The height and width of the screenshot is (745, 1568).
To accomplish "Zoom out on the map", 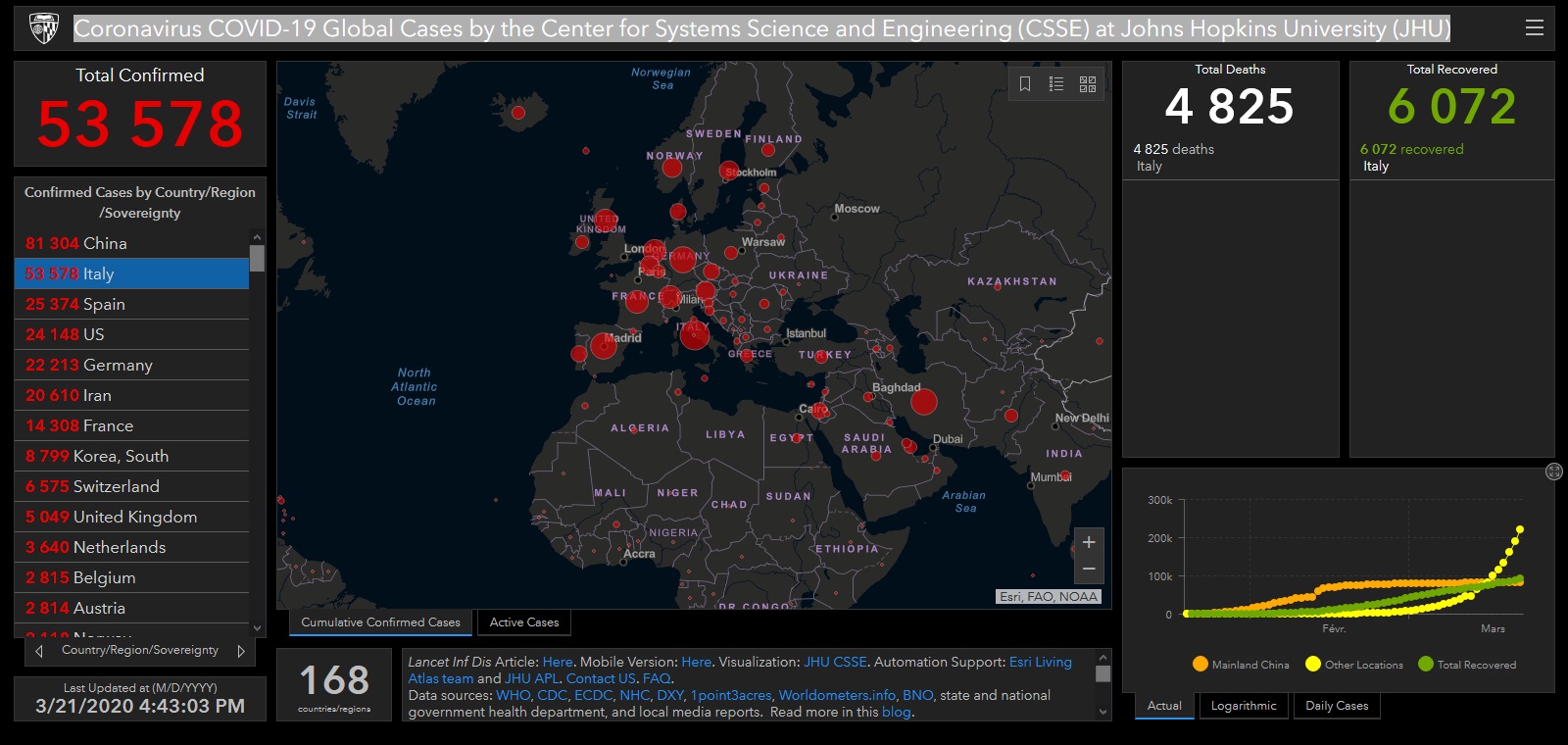I will pos(1089,570).
